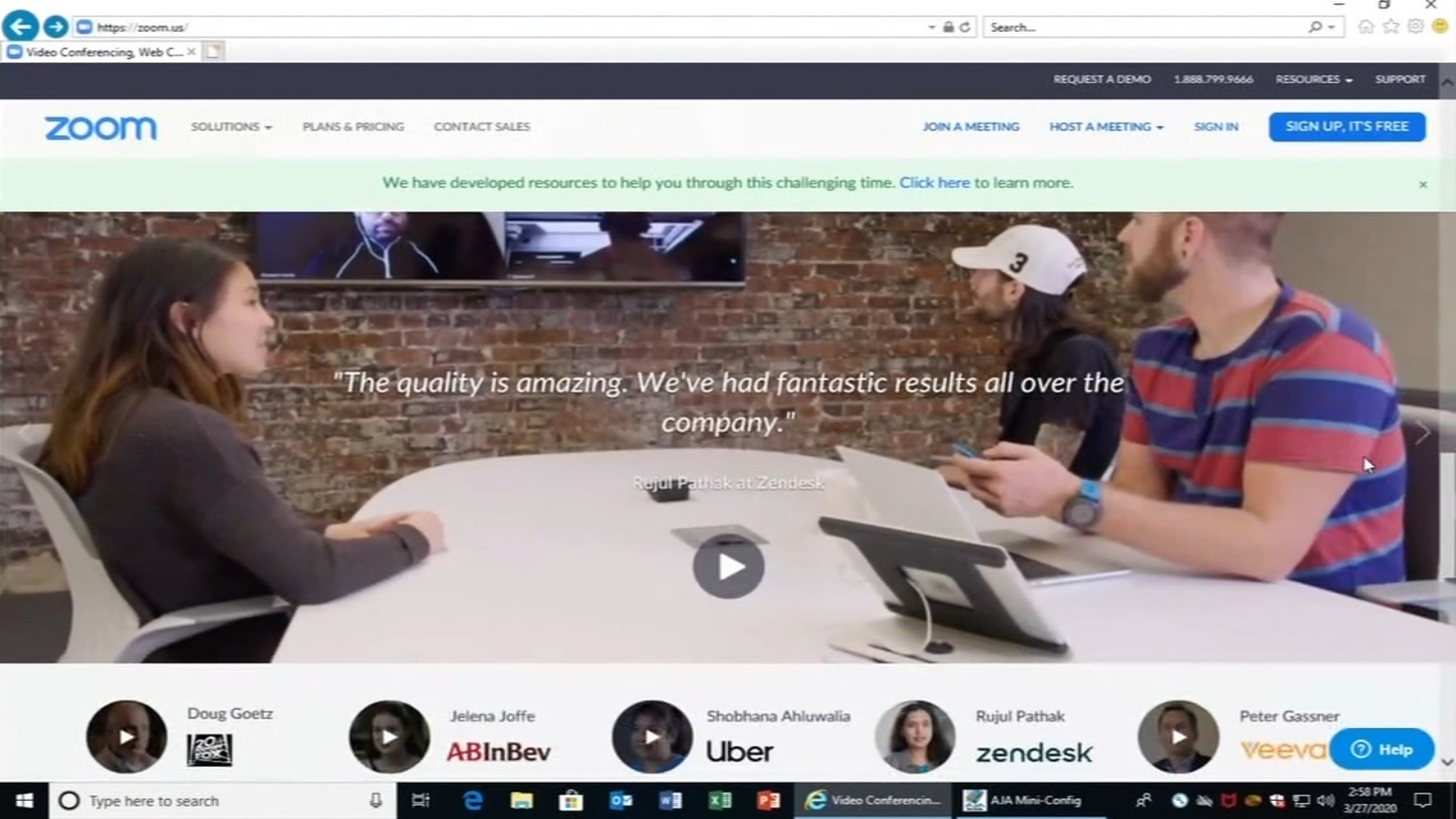Click the browser back arrow icon
Image resolution: width=1456 pixels, height=819 pixels.
pos(20,25)
